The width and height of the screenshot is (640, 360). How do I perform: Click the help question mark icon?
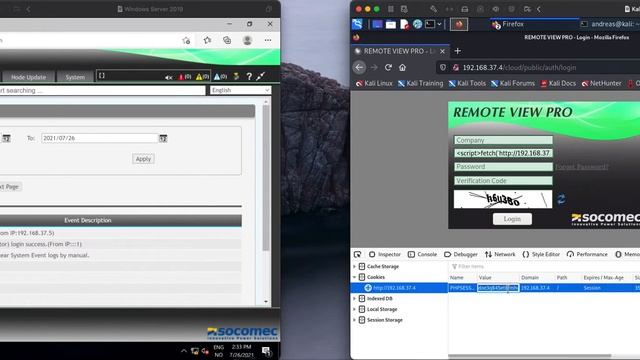click(x=249, y=76)
